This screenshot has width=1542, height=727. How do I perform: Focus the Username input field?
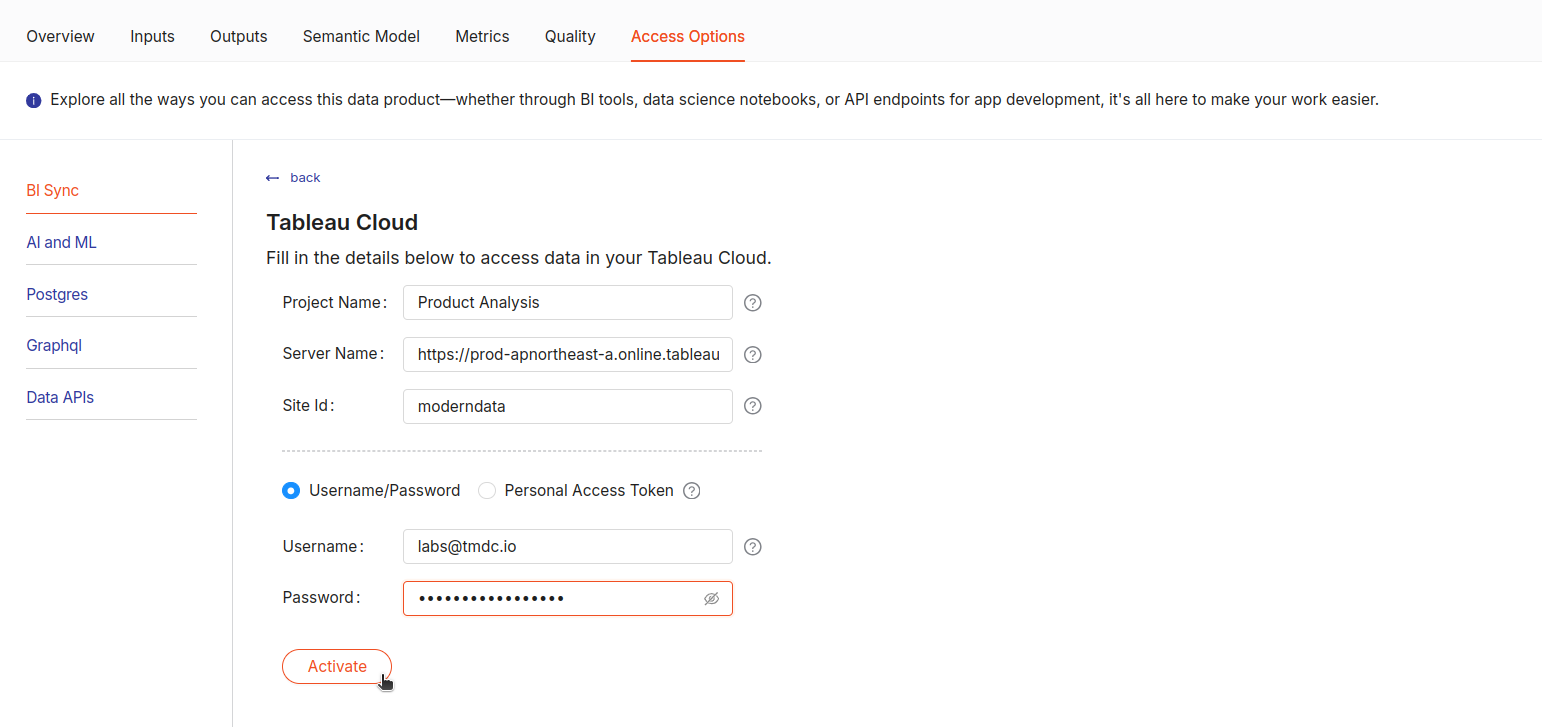tap(568, 546)
